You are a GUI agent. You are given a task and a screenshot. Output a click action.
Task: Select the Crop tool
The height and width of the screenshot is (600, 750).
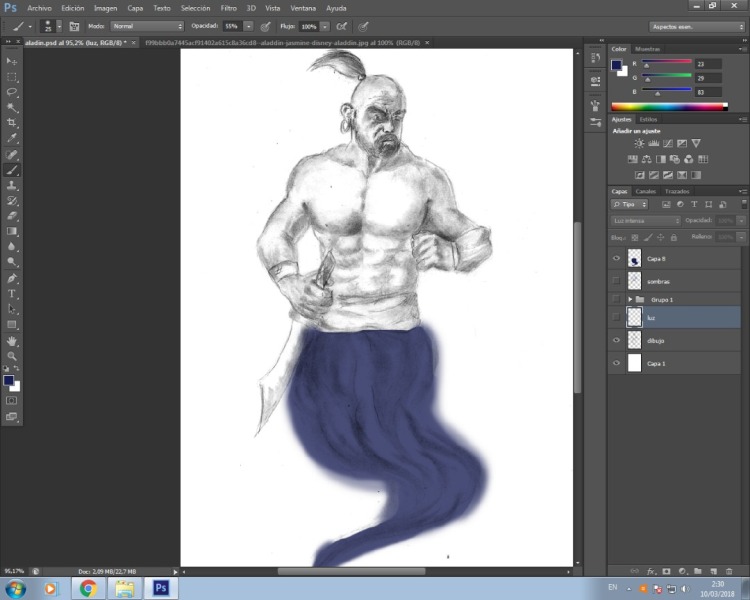[12, 122]
